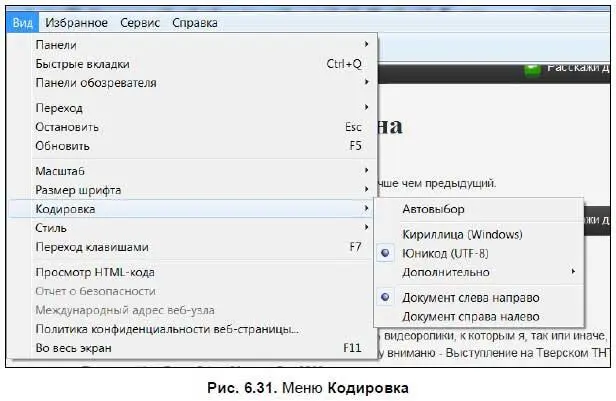The width and height of the screenshot is (616, 401).
Task: Expand the Размер шрифта submenu
Action: click(x=79, y=190)
